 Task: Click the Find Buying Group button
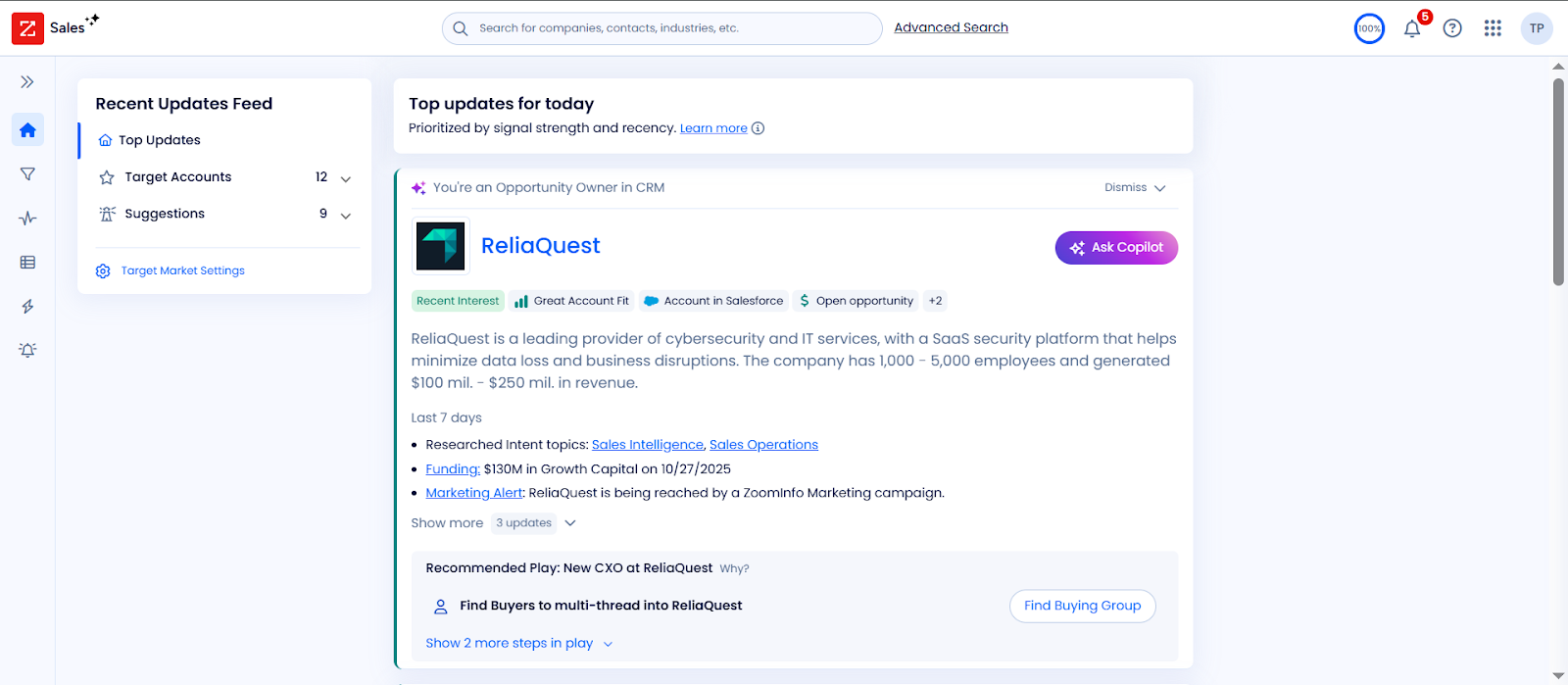point(1083,606)
